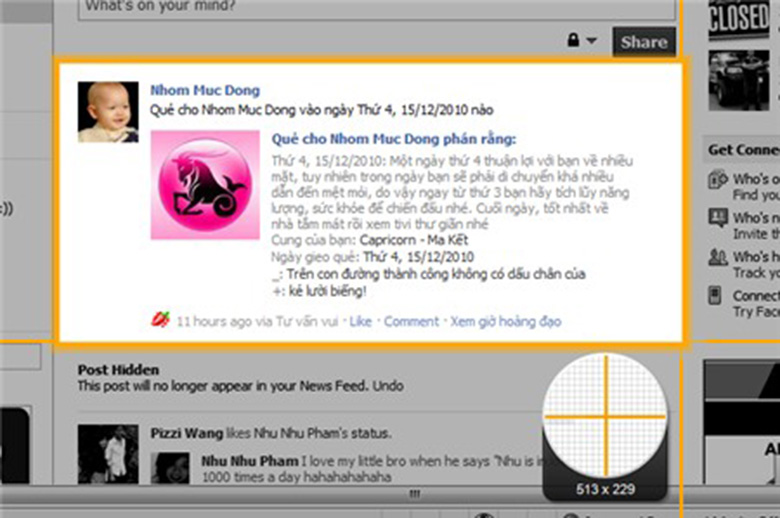Click the 'Who's on' find friends icon

tap(717, 180)
